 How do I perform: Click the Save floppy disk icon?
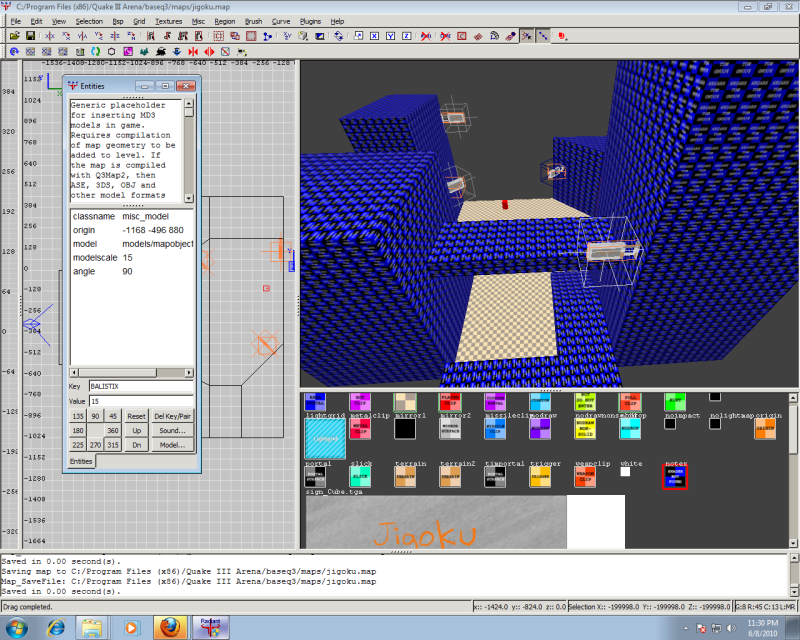(x=30, y=36)
